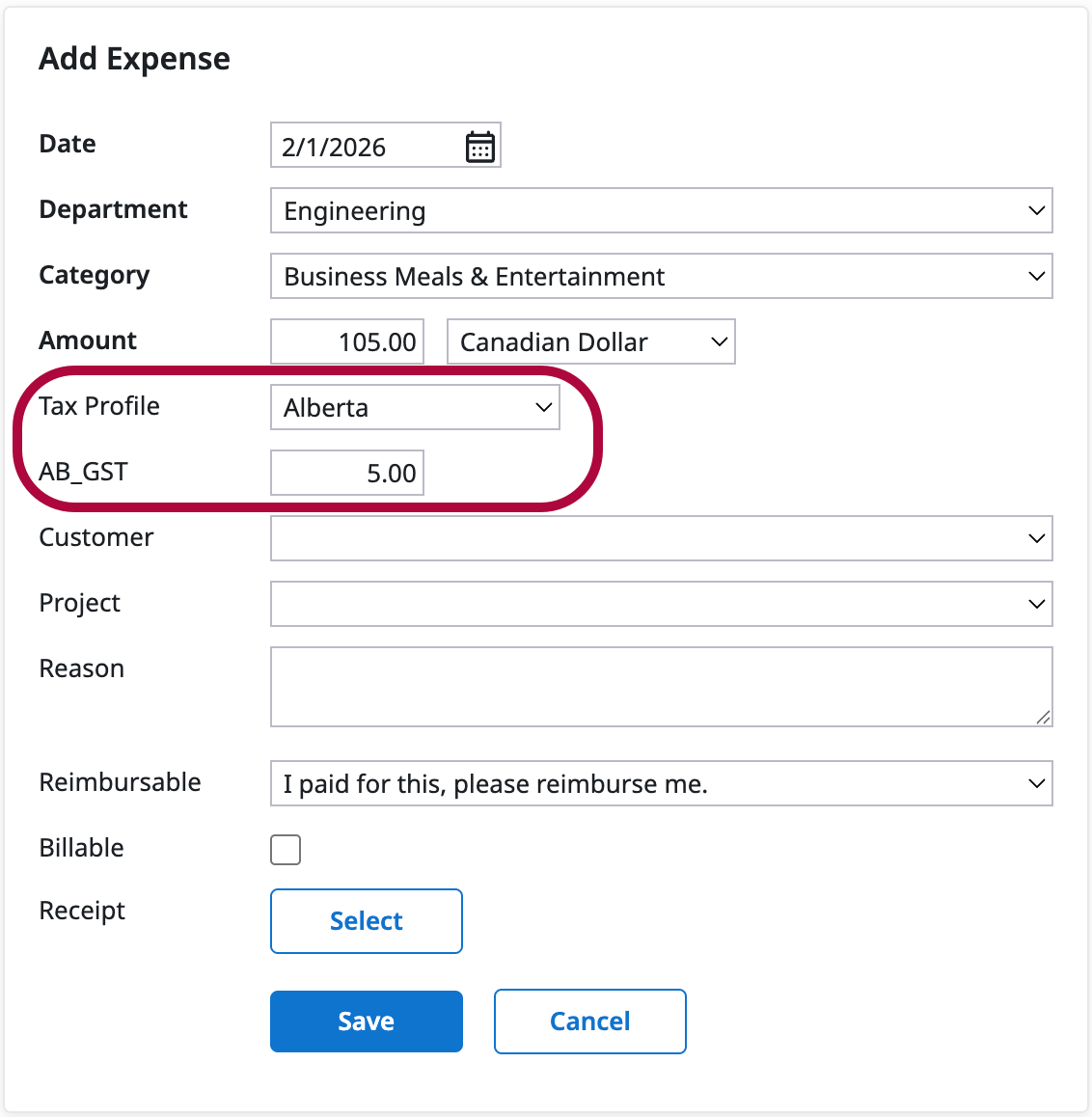Expand the Department dropdown showing Engineering
The image size is (1092, 1117).
pos(661,210)
